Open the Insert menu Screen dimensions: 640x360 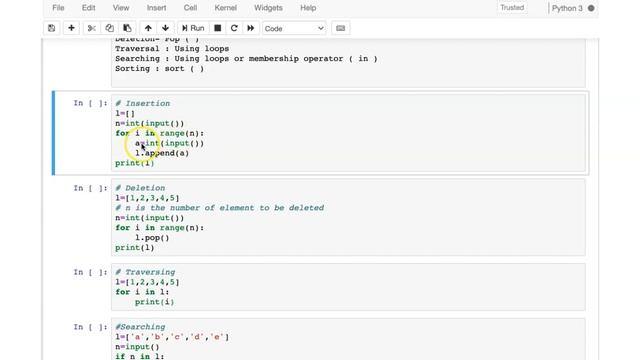[x=156, y=8]
